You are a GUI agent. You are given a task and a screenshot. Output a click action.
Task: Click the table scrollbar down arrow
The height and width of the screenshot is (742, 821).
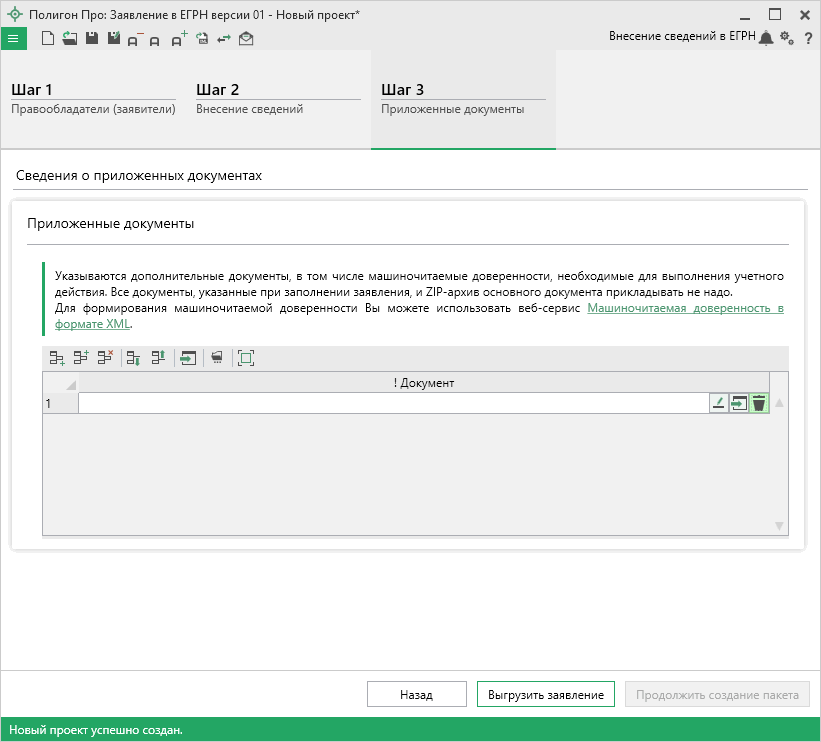pyautogui.click(x=779, y=525)
